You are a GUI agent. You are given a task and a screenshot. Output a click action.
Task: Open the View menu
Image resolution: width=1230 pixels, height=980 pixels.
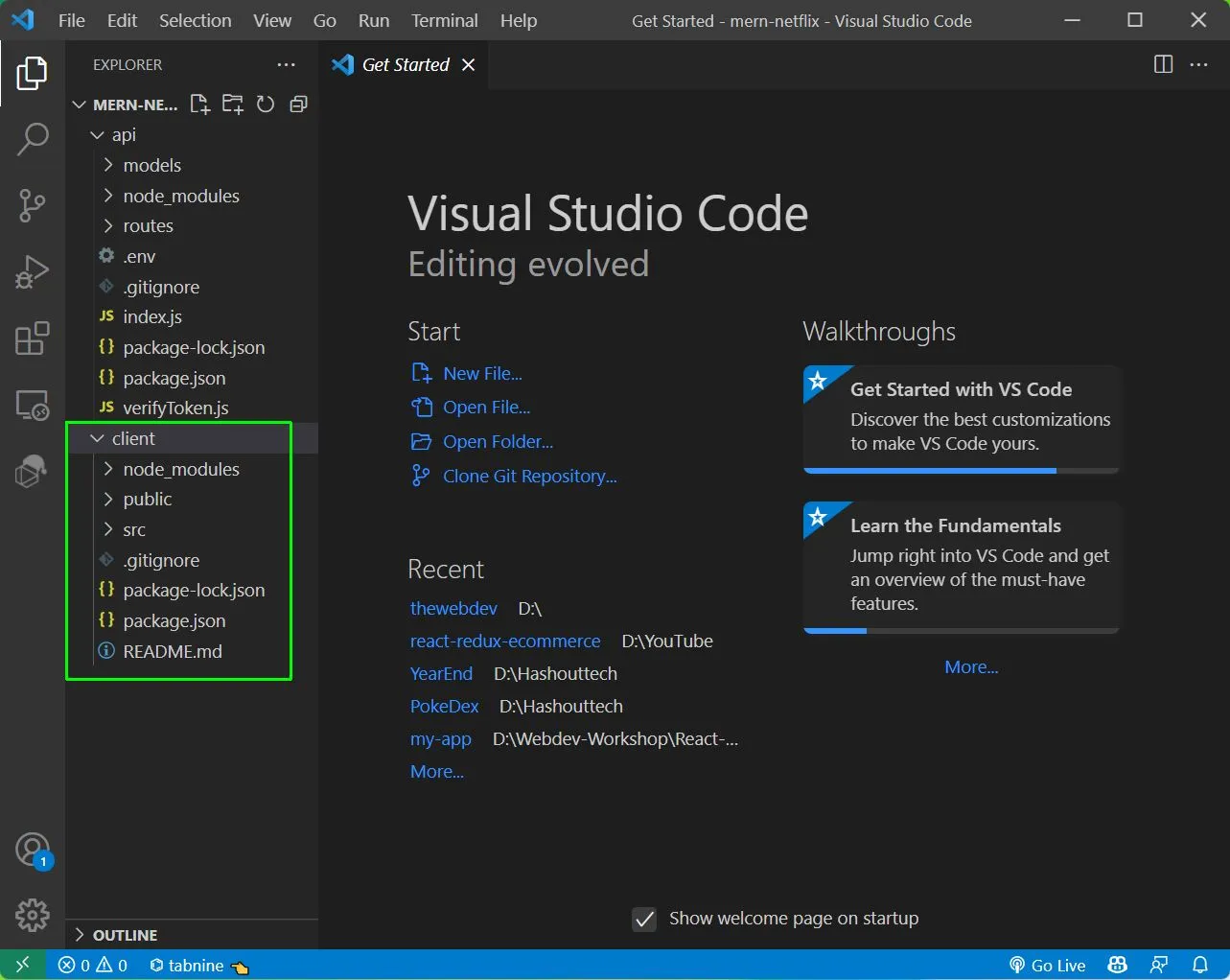[272, 20]
